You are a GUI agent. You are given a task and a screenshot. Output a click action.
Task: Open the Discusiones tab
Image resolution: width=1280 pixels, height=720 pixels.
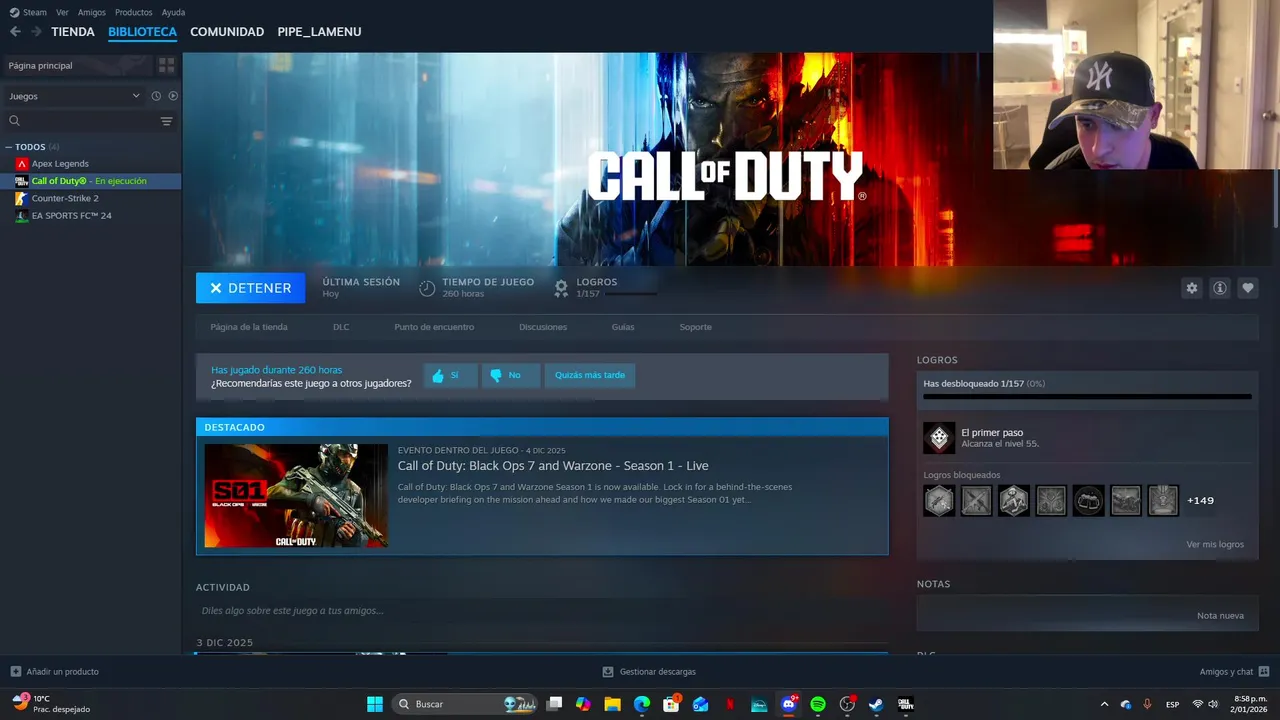[x=543, y=327]
